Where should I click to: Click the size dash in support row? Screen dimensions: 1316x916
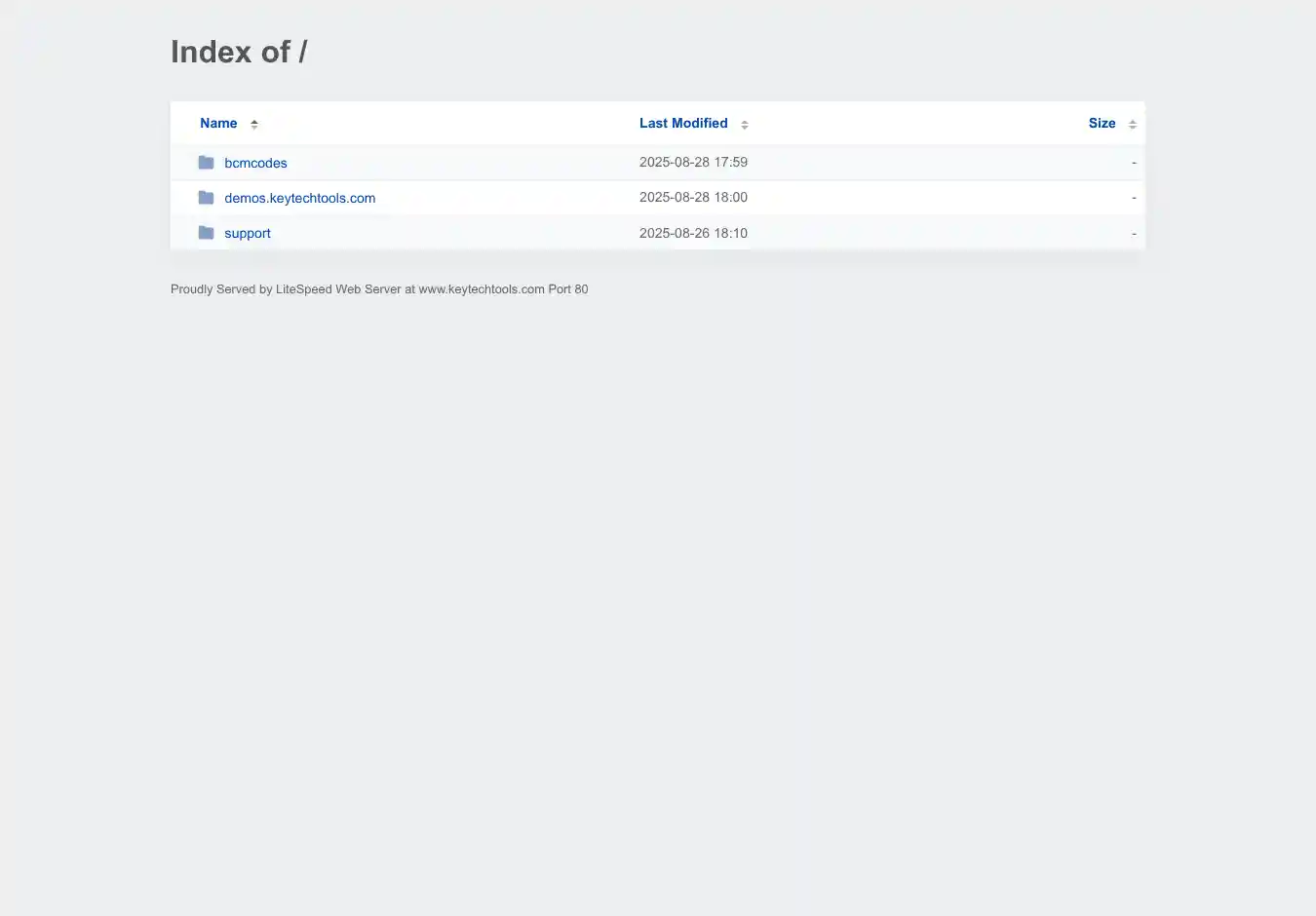tap(1134, 233)
